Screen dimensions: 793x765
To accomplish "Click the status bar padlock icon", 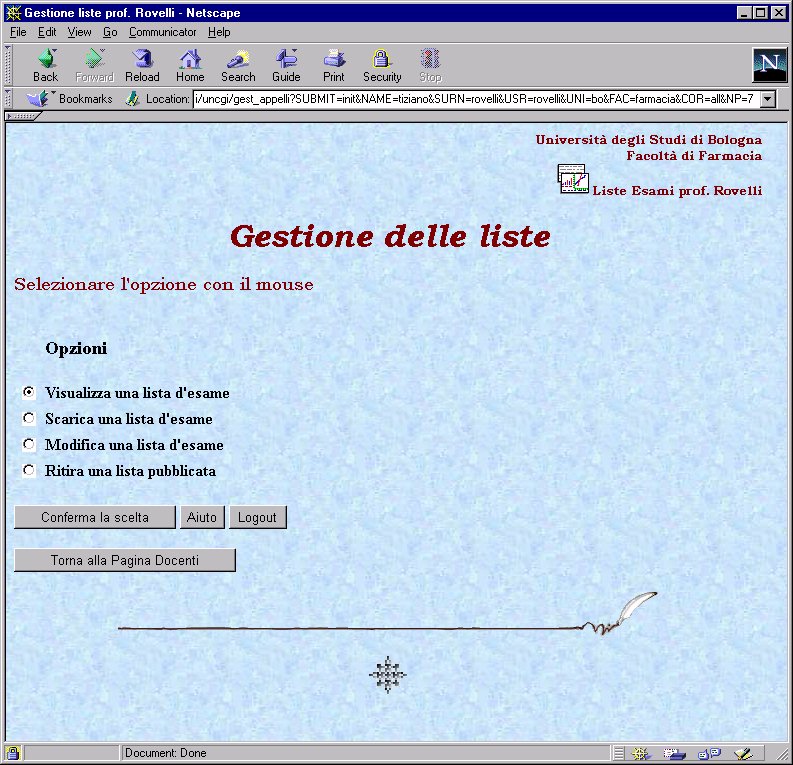I will point(13,753).
